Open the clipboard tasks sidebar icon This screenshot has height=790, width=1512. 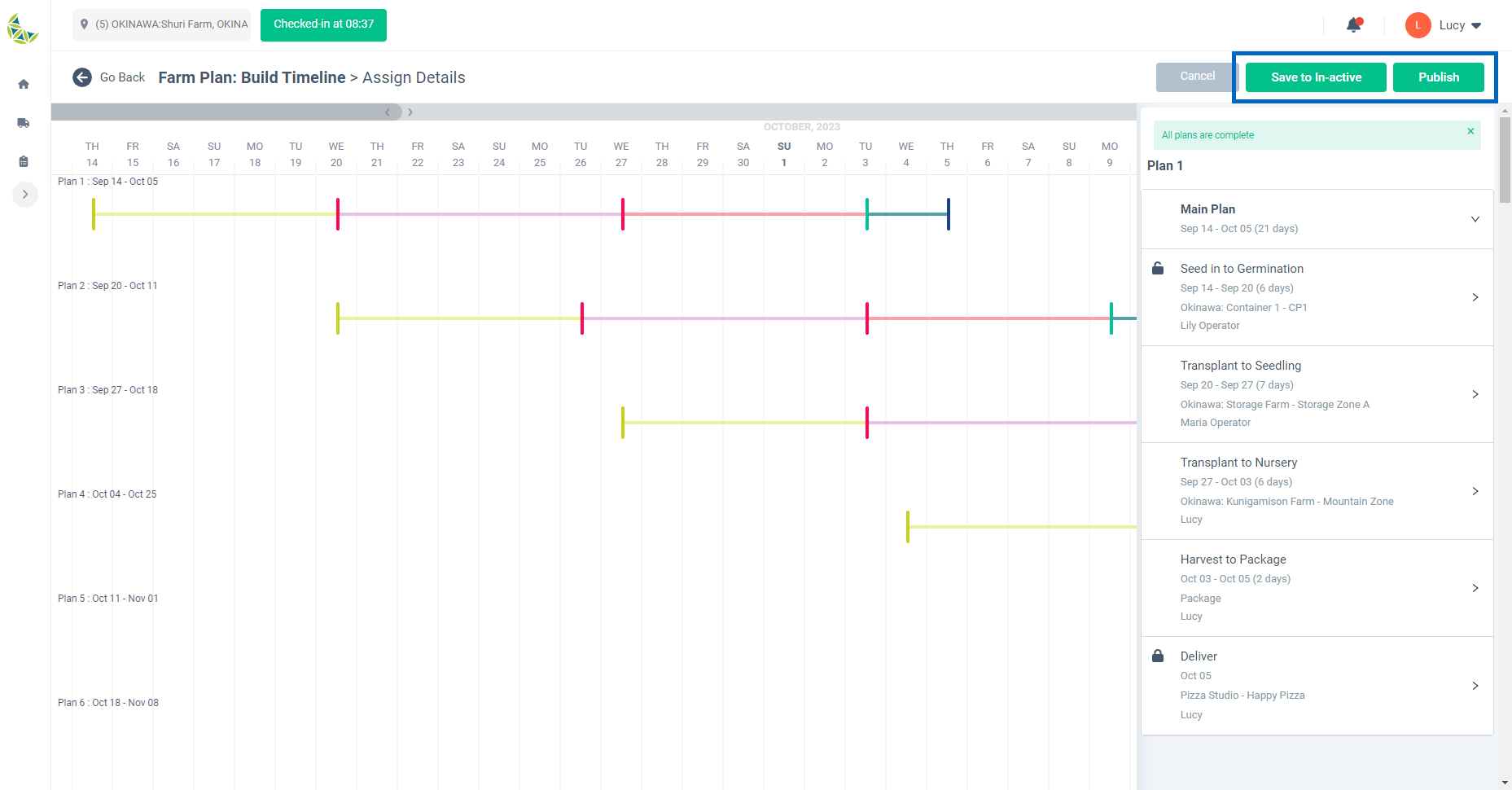(24, 161)
